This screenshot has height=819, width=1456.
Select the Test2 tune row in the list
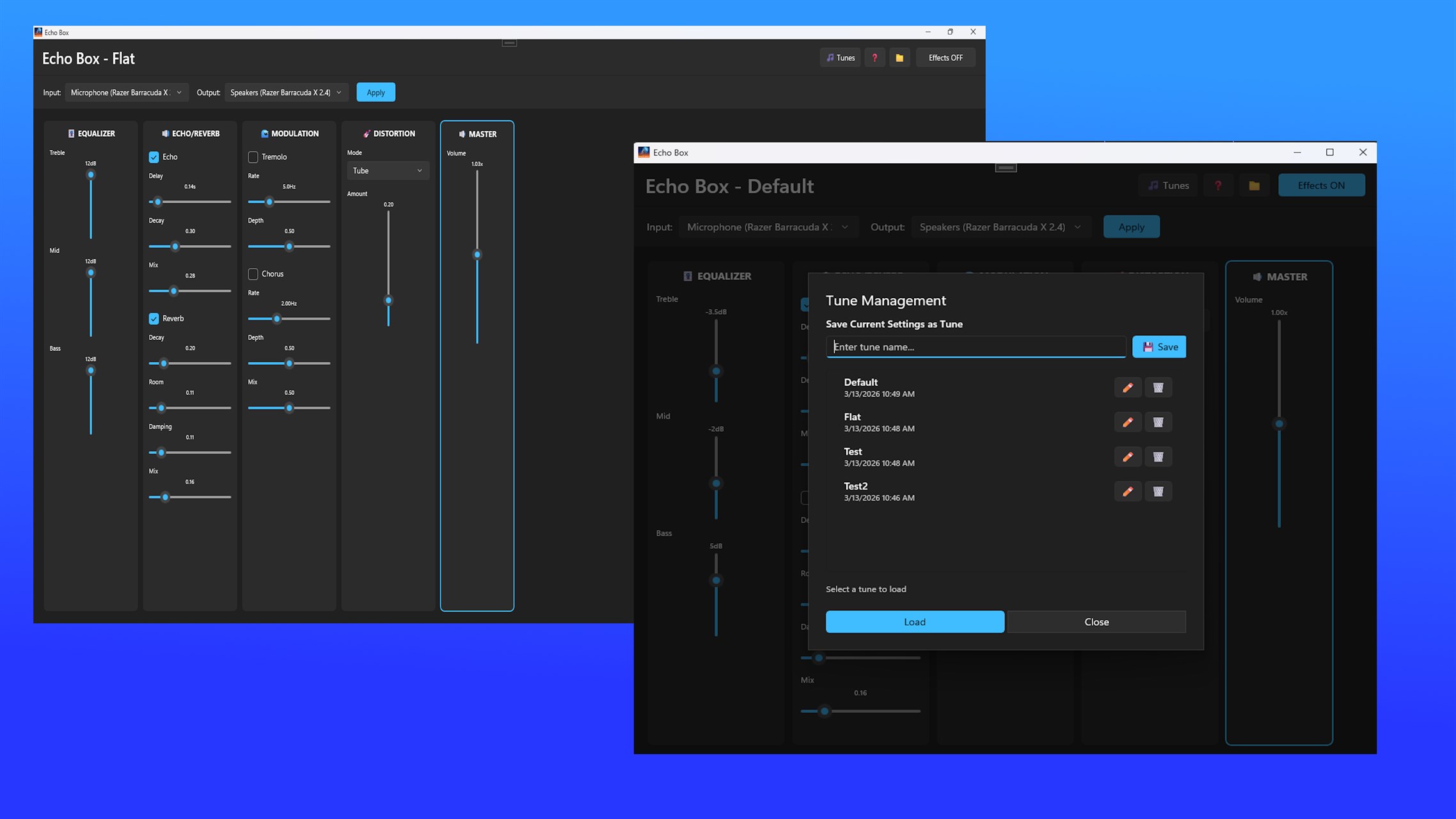pos(1006,491)
